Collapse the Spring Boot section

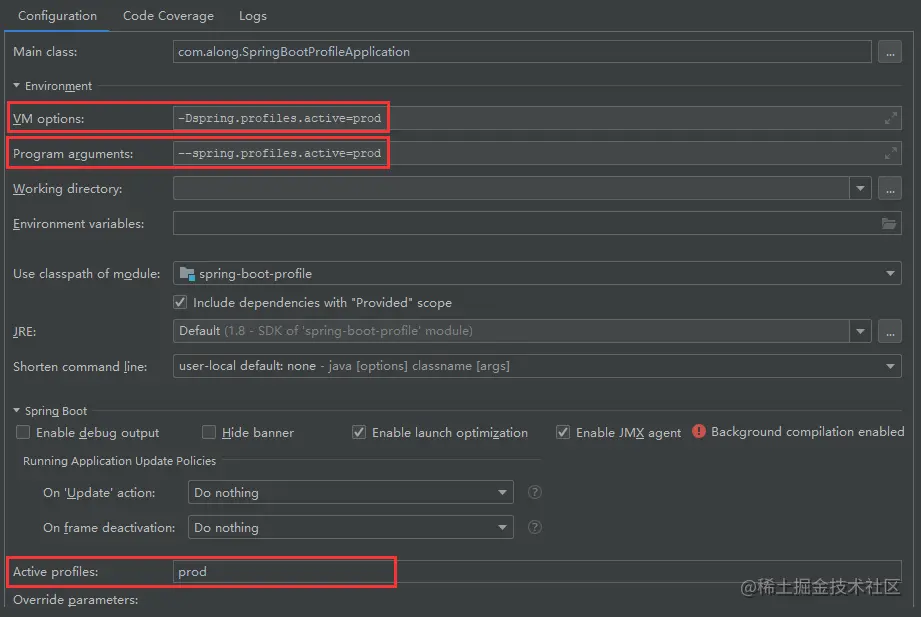[x=16, y=410]
